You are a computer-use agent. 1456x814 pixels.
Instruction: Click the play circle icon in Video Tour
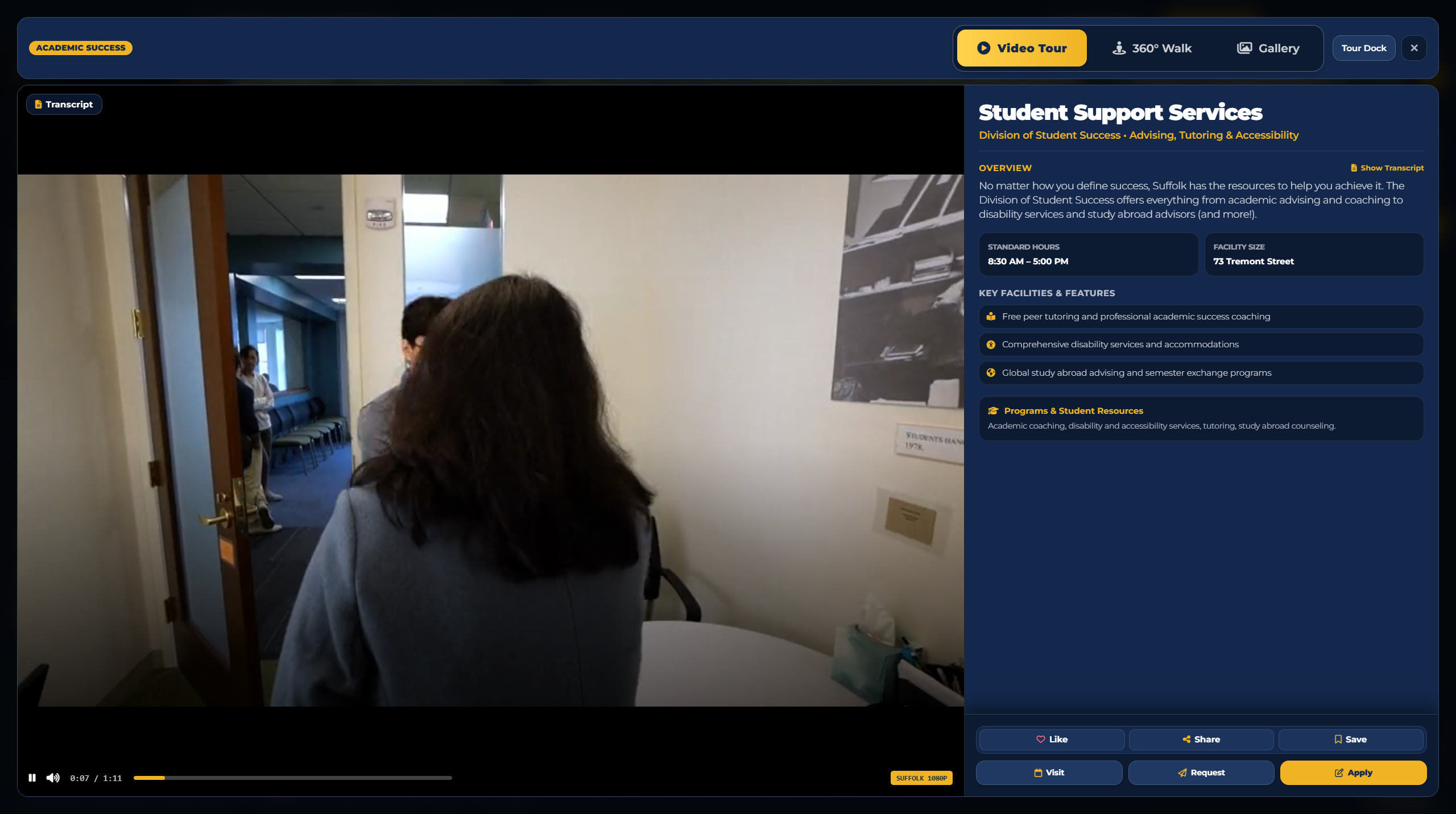coord(983,48)
